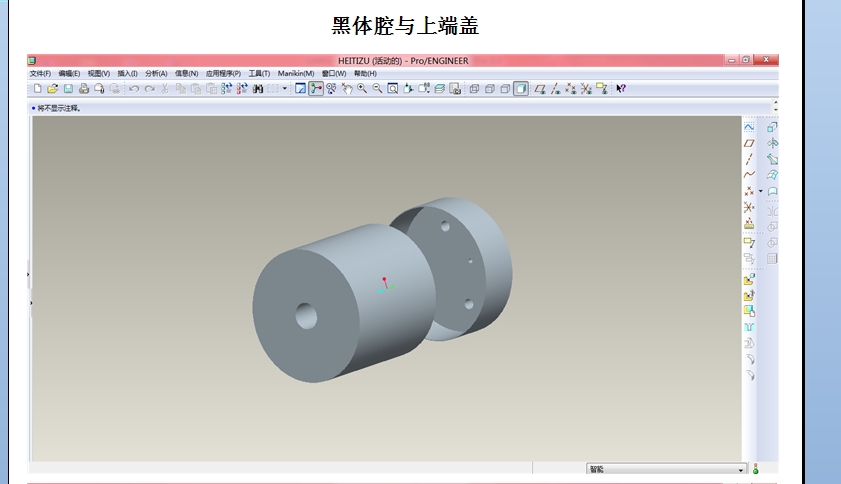
Task: Open the 信息(N) menu
Action: (186, 74)
